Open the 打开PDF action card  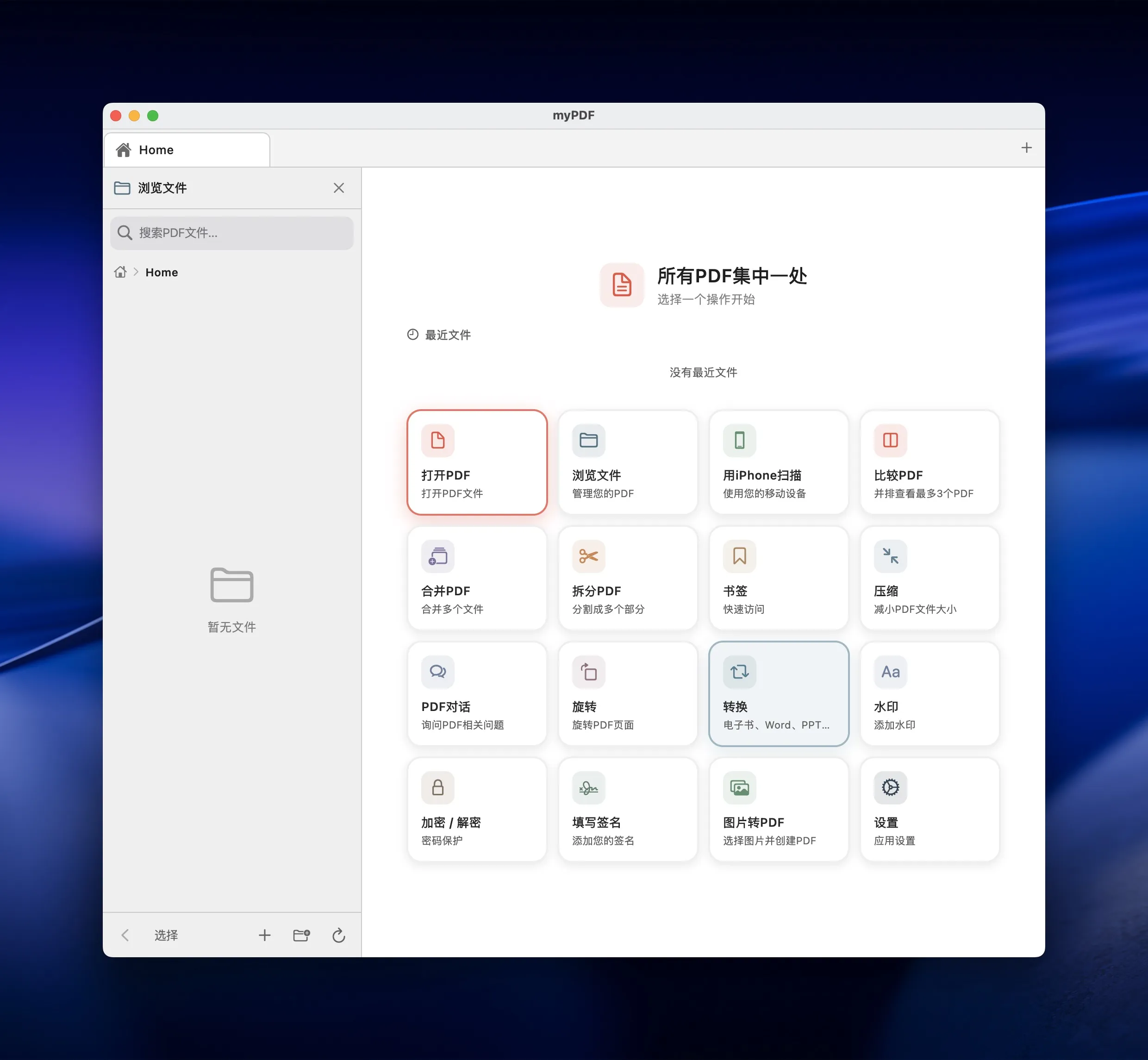[x=477, y=462]
